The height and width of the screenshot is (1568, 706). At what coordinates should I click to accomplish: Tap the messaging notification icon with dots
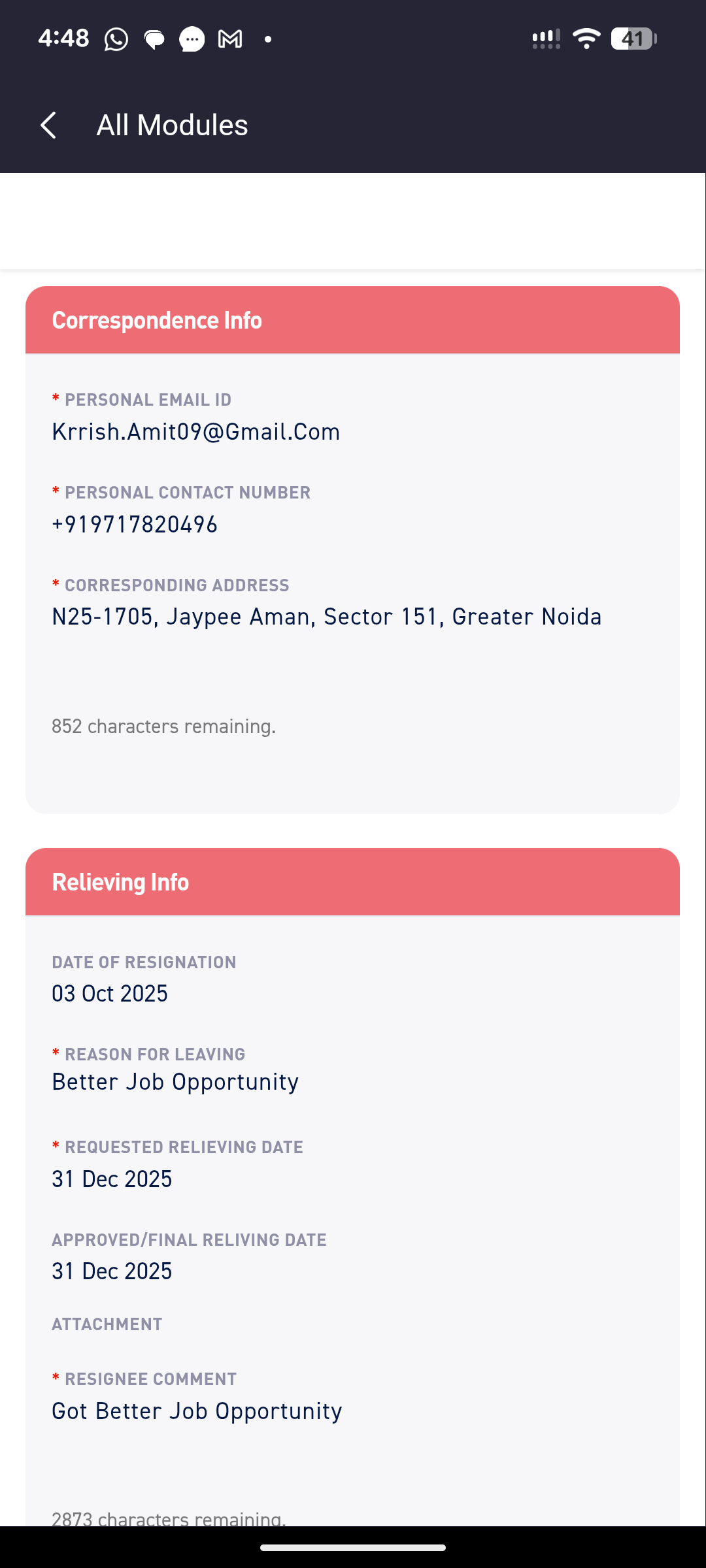coord(192,39)
